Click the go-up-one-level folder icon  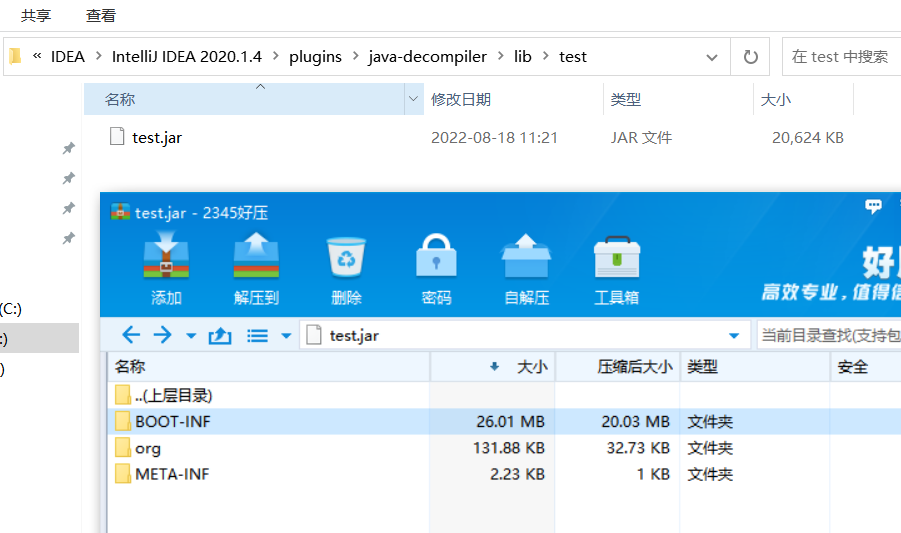[x=220, y=335]
